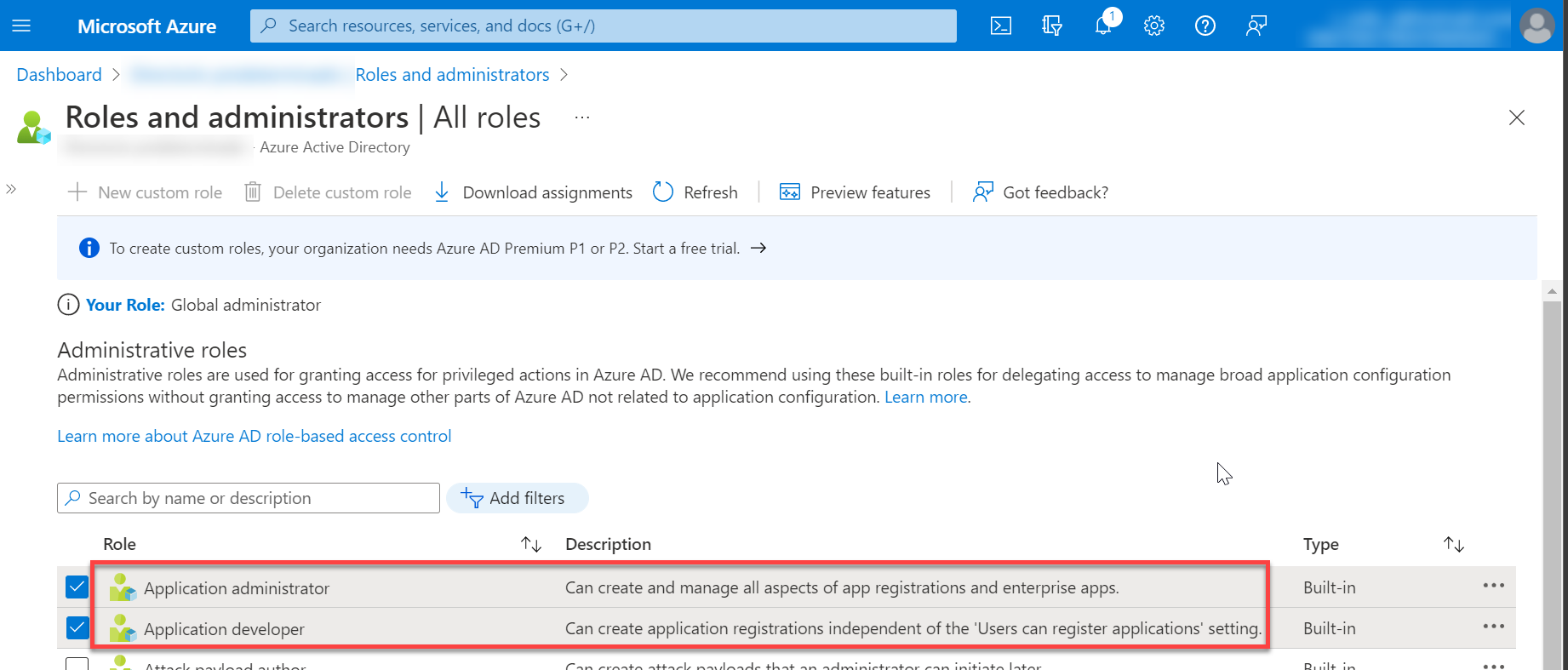
Task: Sort by Type column arrows
Action: (1454, 544)
